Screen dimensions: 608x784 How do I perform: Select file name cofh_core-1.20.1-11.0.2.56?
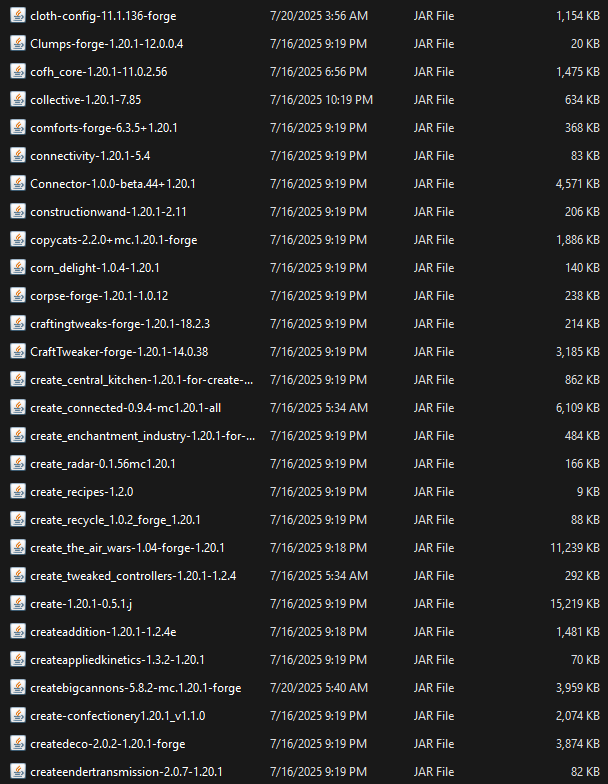pos(98,72)
